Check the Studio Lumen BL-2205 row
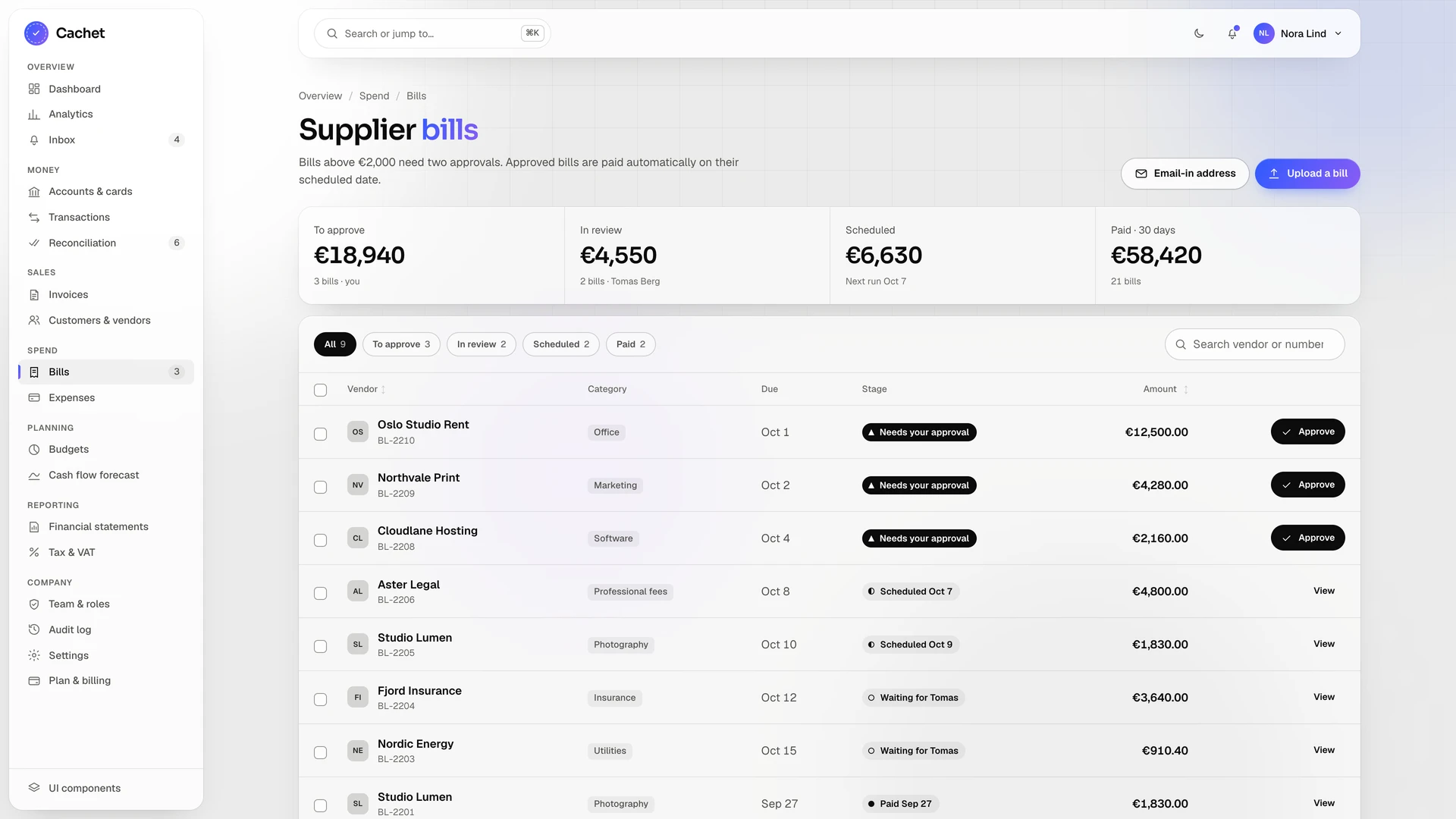This screenshot has width=1456, height=819. 321,646
